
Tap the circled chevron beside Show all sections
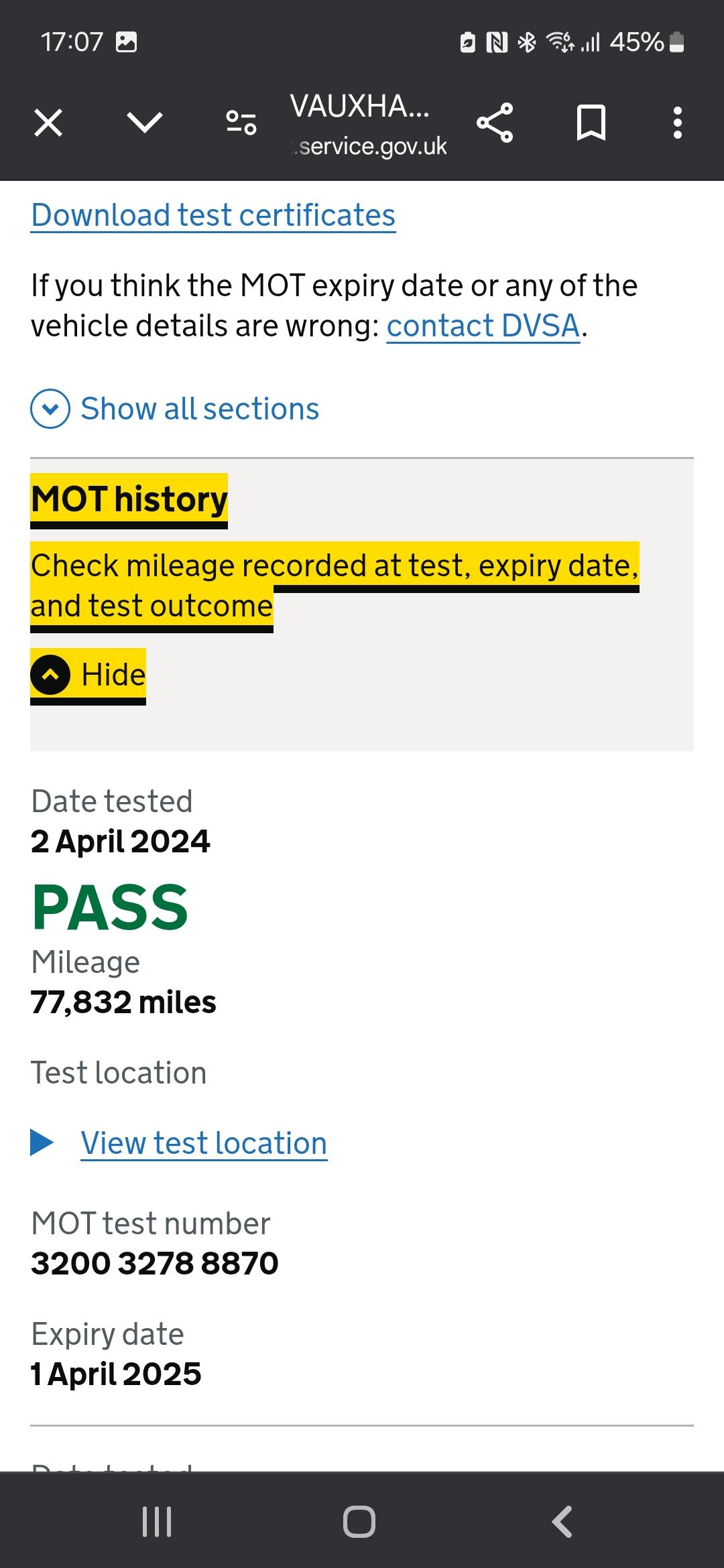click(x=50, y=409)
